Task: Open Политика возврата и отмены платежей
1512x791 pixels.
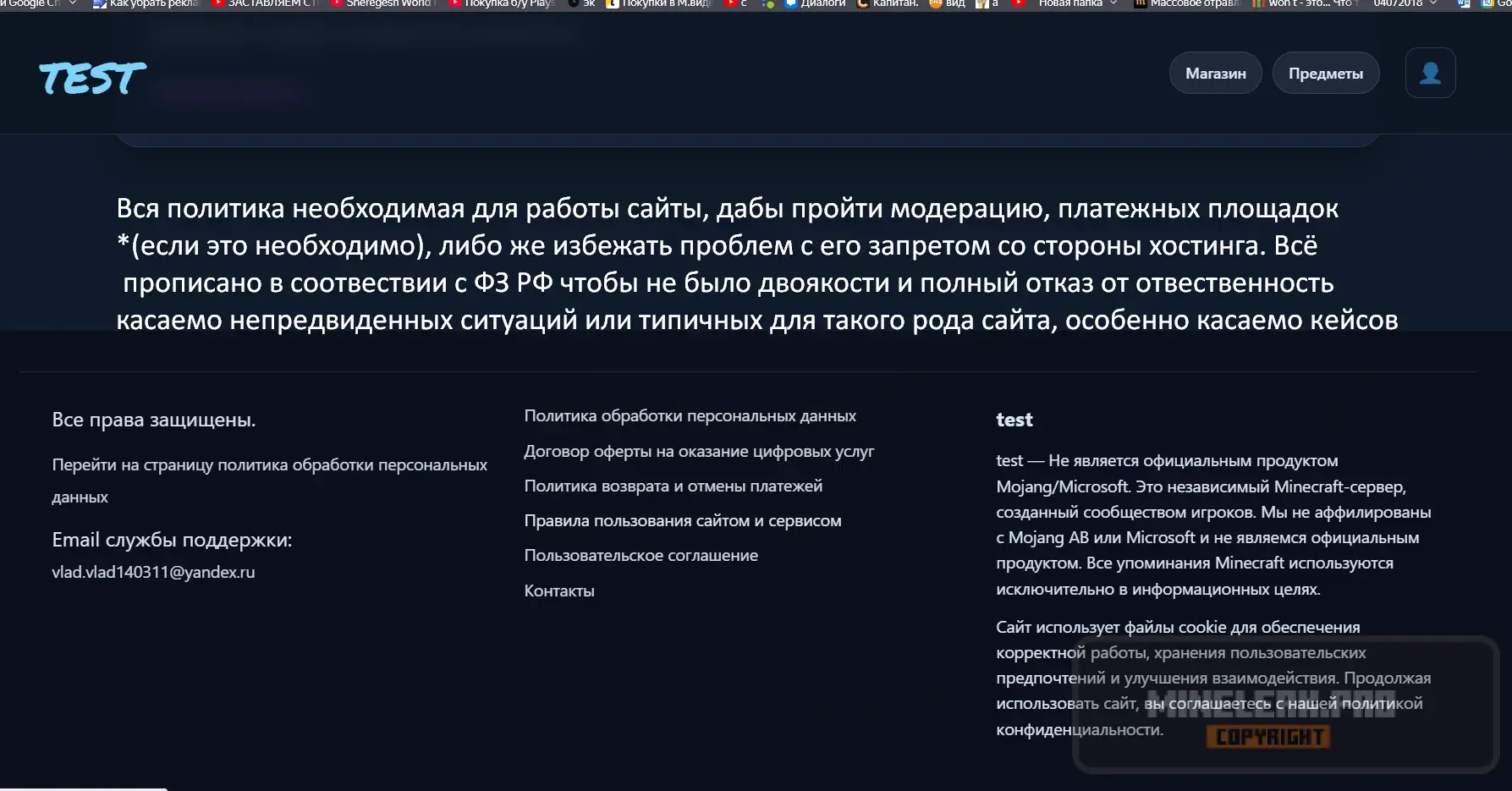Action: [x=673, y=486]
